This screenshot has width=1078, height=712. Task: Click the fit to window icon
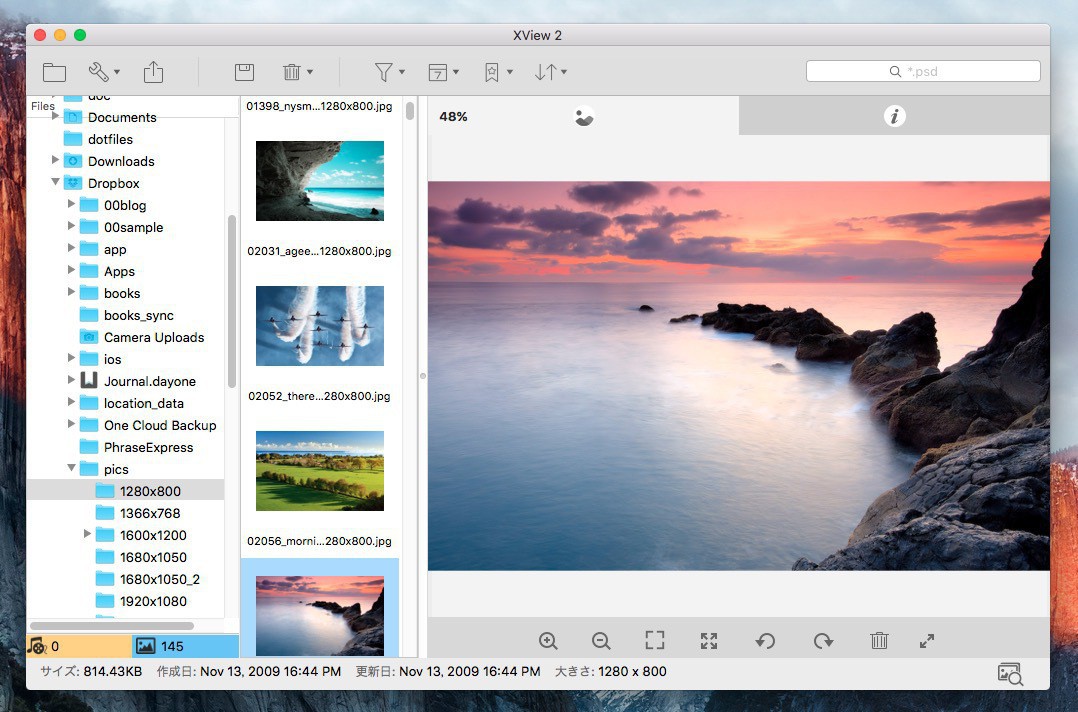pyautogui.click(x=654, y=641)
